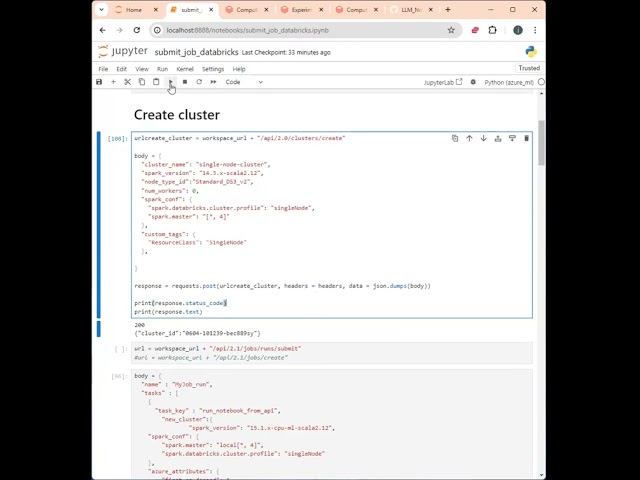This screenshot has width=640, height=480.
Task: Click the Trusted notebook button
Action: 529,68
